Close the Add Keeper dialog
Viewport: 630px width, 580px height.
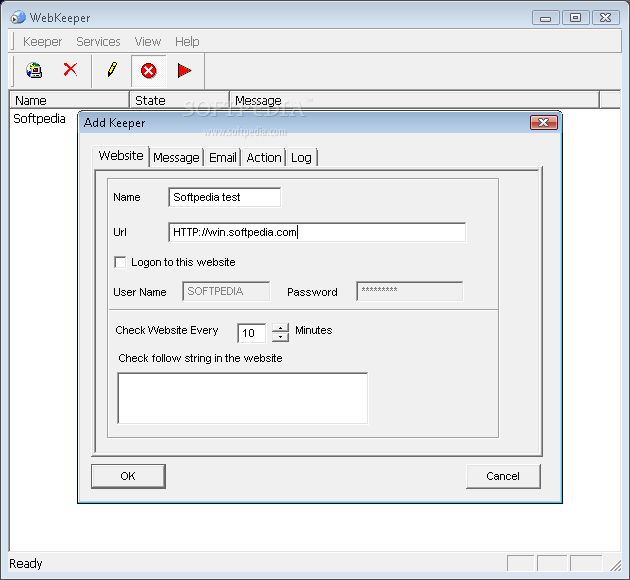[544, 123]
